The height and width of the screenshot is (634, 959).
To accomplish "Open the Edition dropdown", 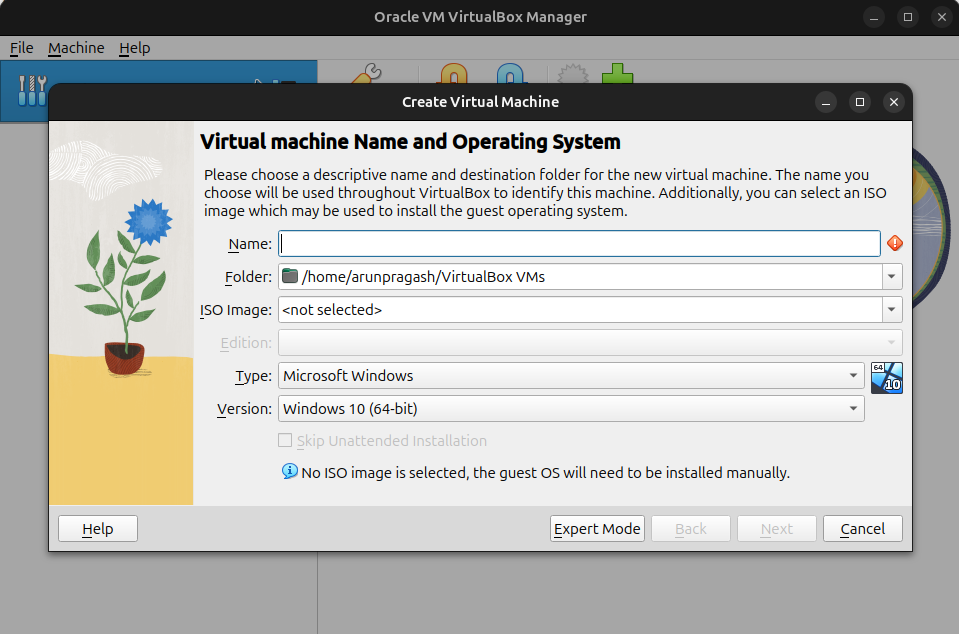I will pyautogui.click(x=590, y=343).
